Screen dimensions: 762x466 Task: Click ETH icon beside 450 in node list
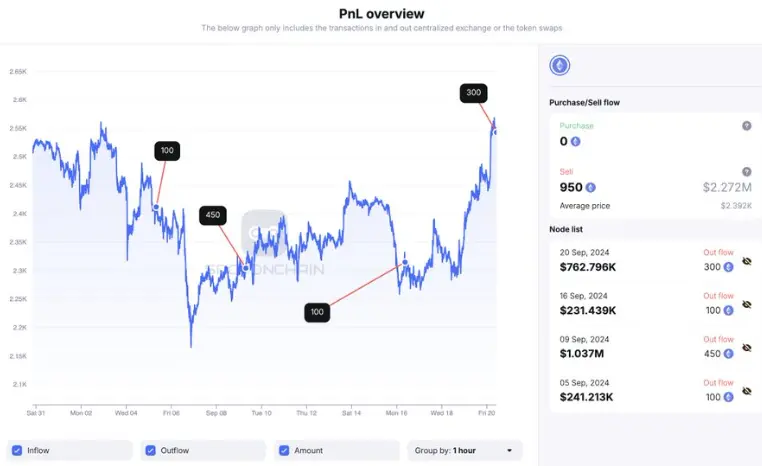727,353
